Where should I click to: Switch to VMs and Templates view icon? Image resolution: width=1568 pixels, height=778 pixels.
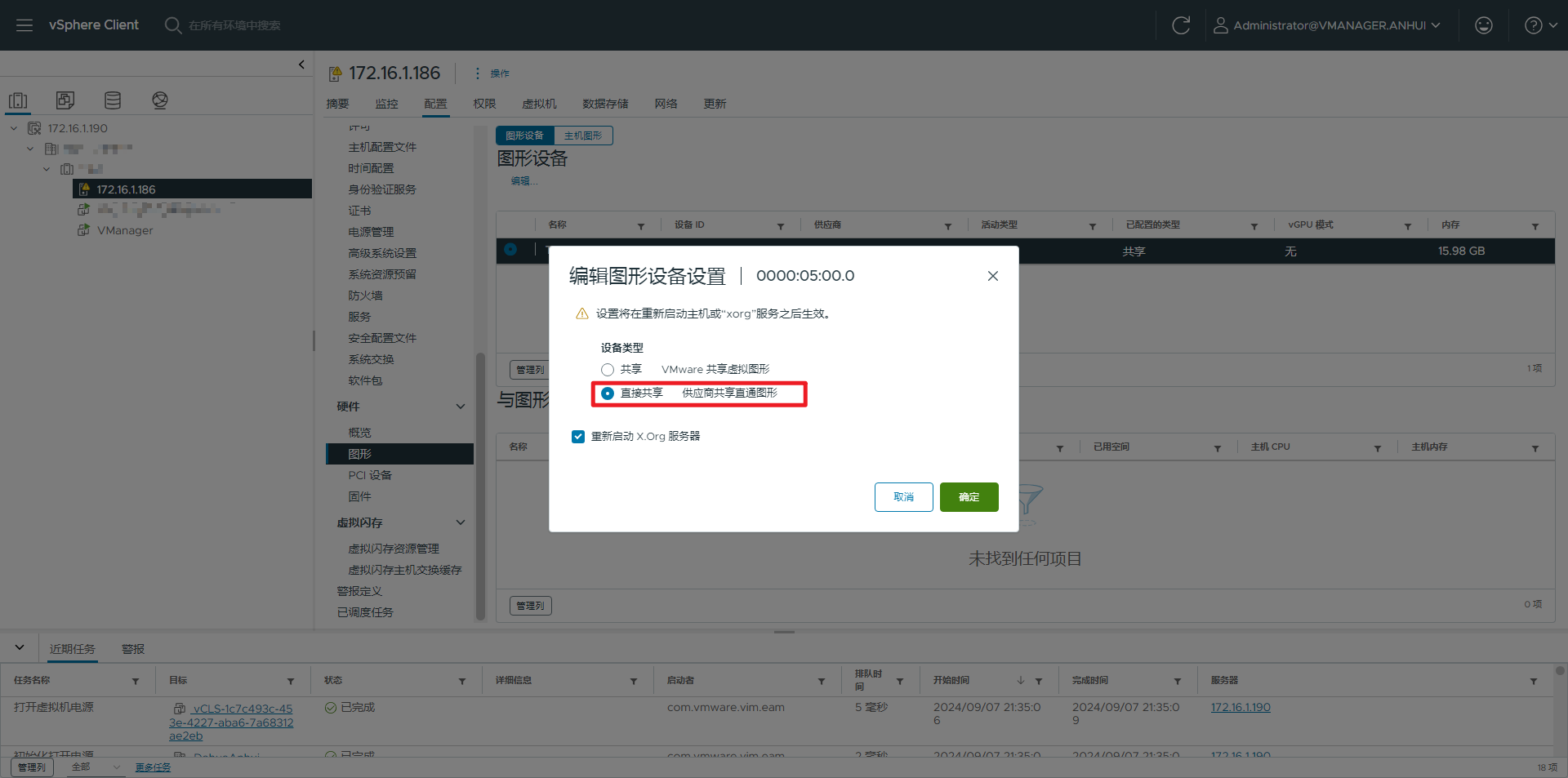tap(65, 100)
